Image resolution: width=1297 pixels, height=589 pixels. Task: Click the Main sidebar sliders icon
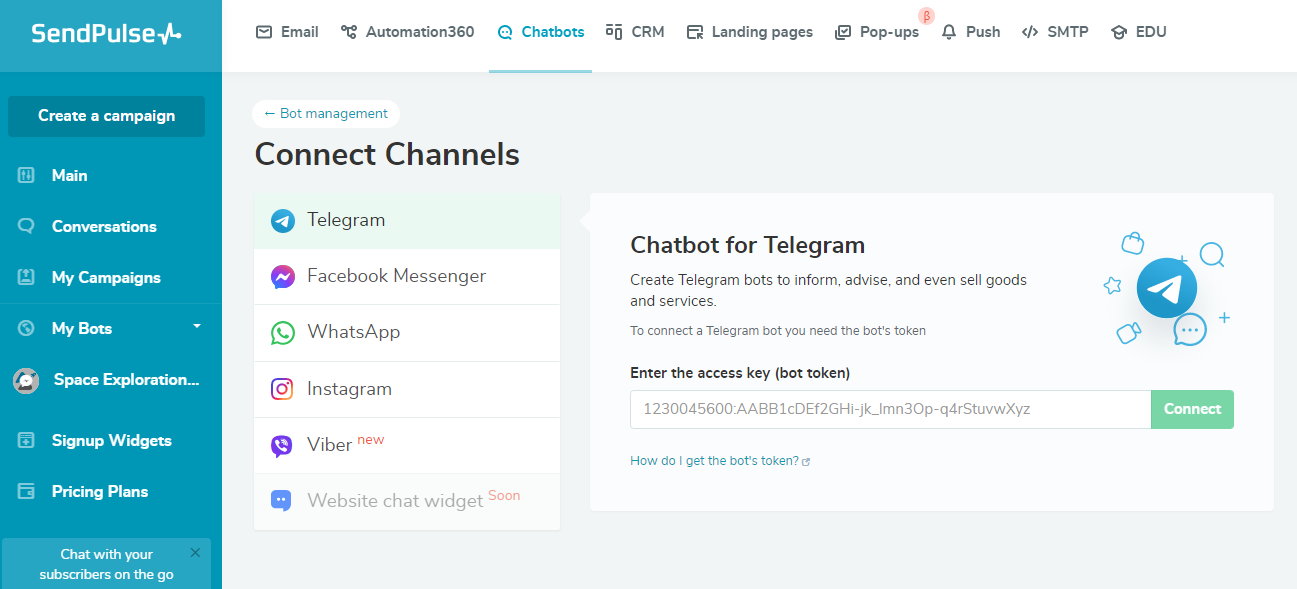27,175
